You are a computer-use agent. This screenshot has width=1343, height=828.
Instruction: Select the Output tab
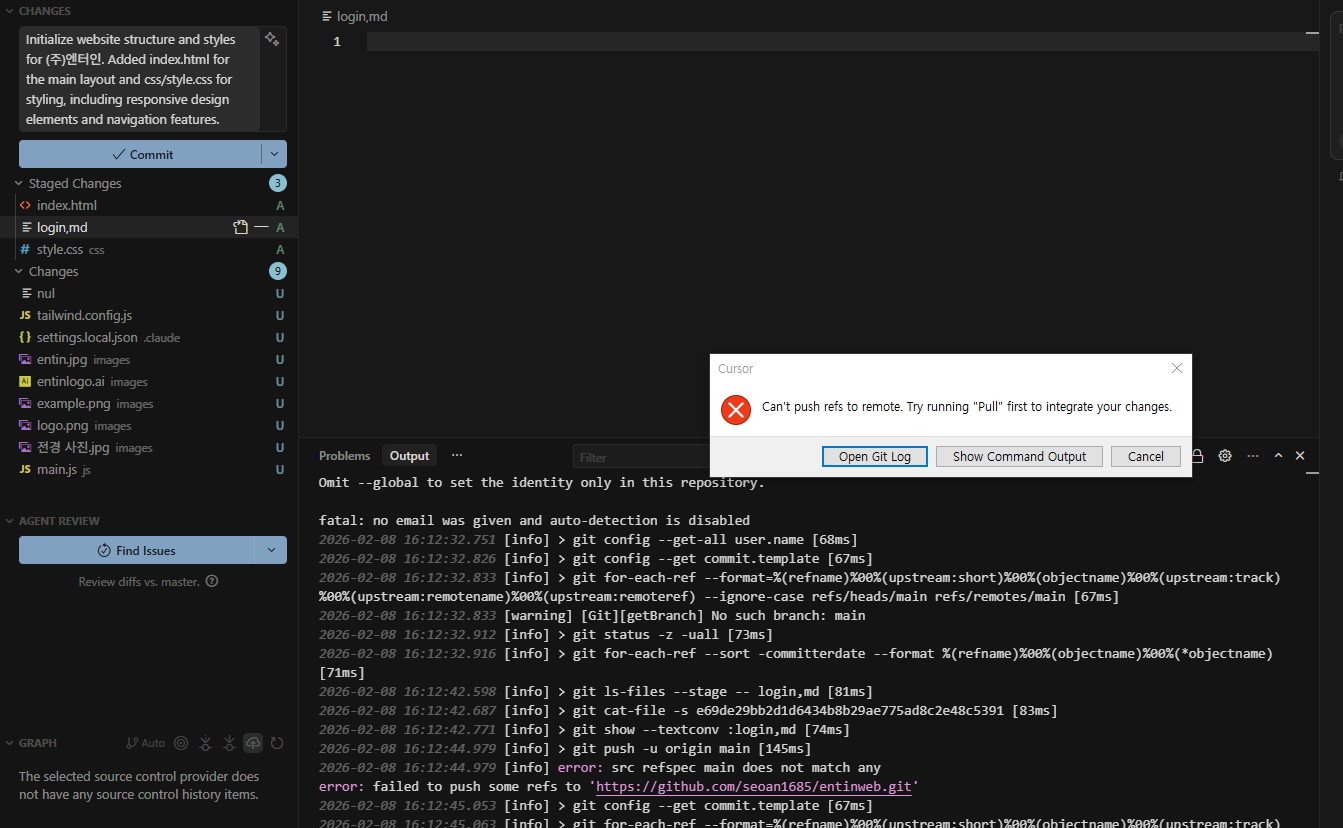click(x=409, y=455)
